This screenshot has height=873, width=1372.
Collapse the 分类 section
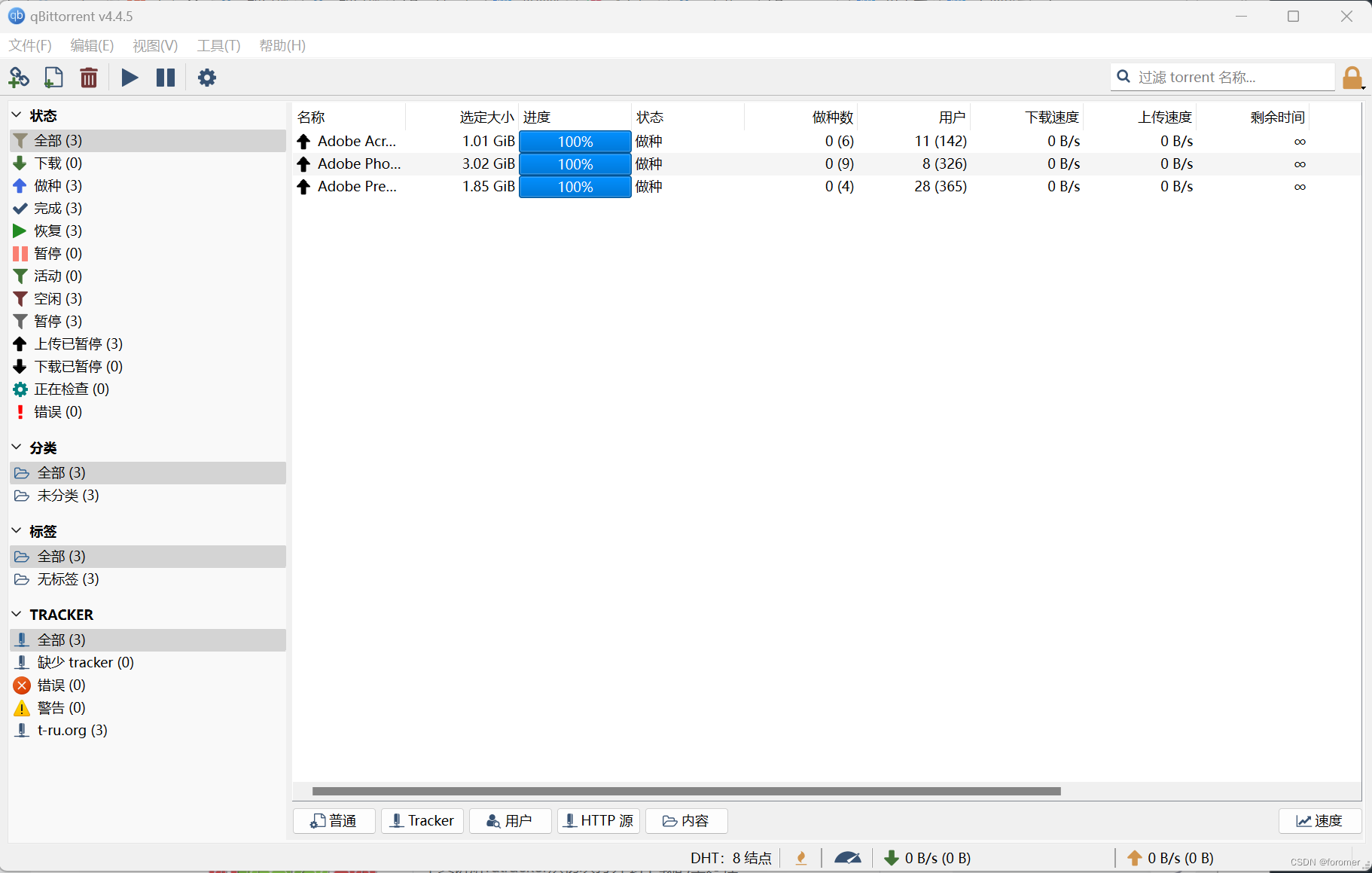coord(17,447)
